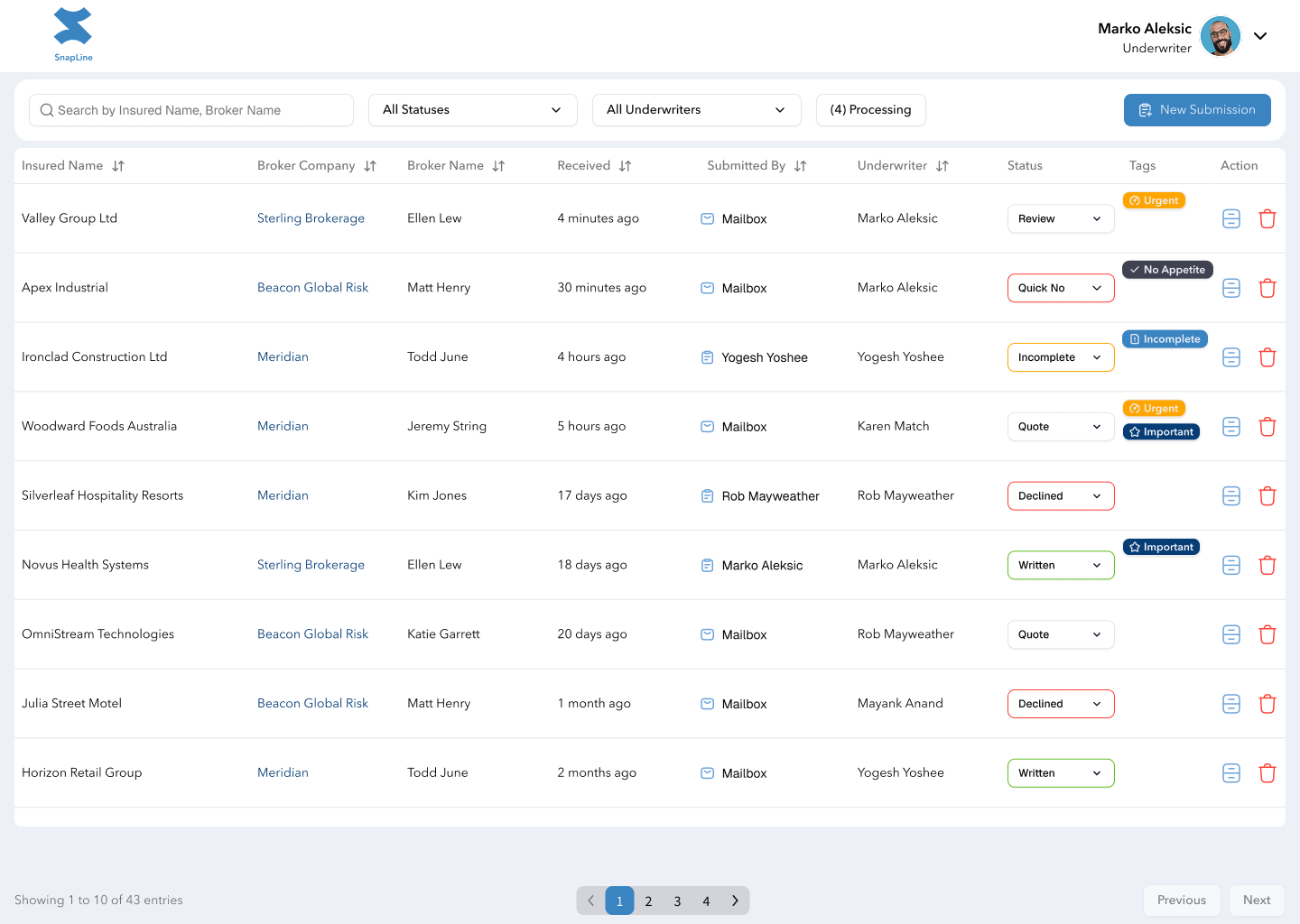Screen dimensions: 1300x924
Task: Sort by Underwriter column arrows
Action: coord(942,166)
